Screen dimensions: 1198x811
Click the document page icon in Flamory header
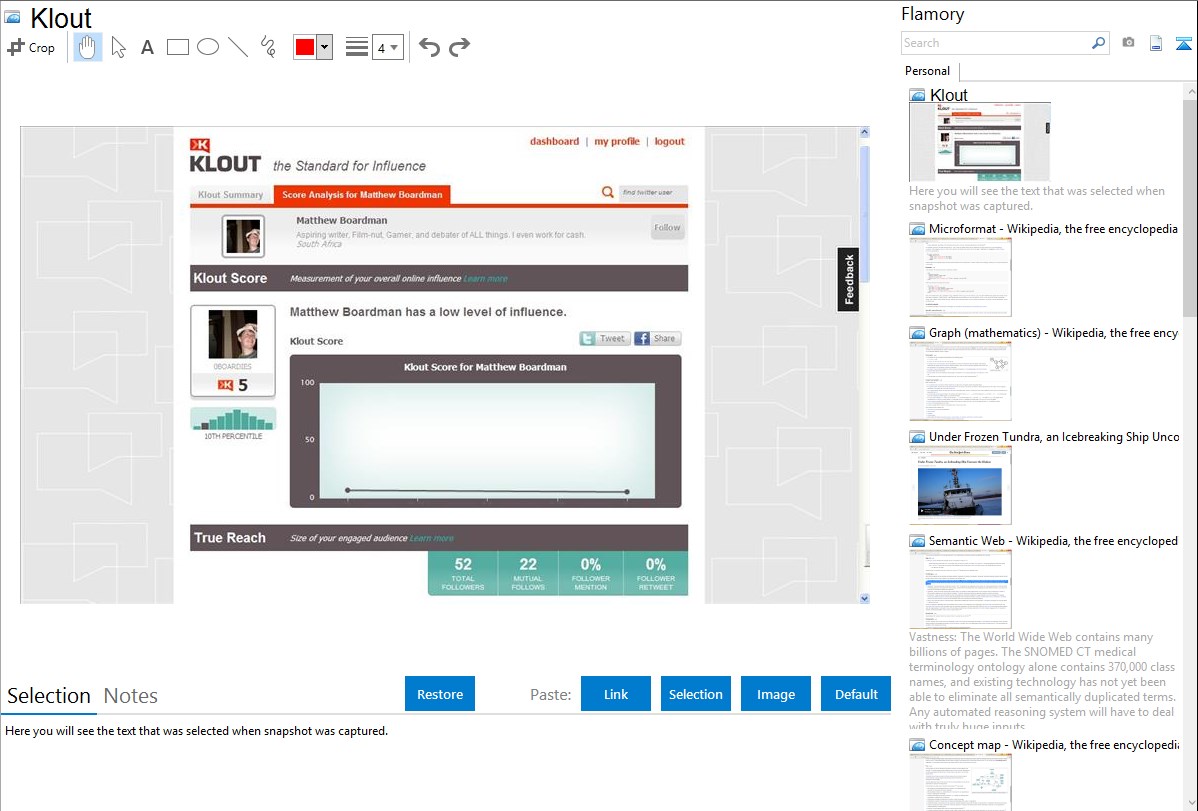coord(1156,43)
